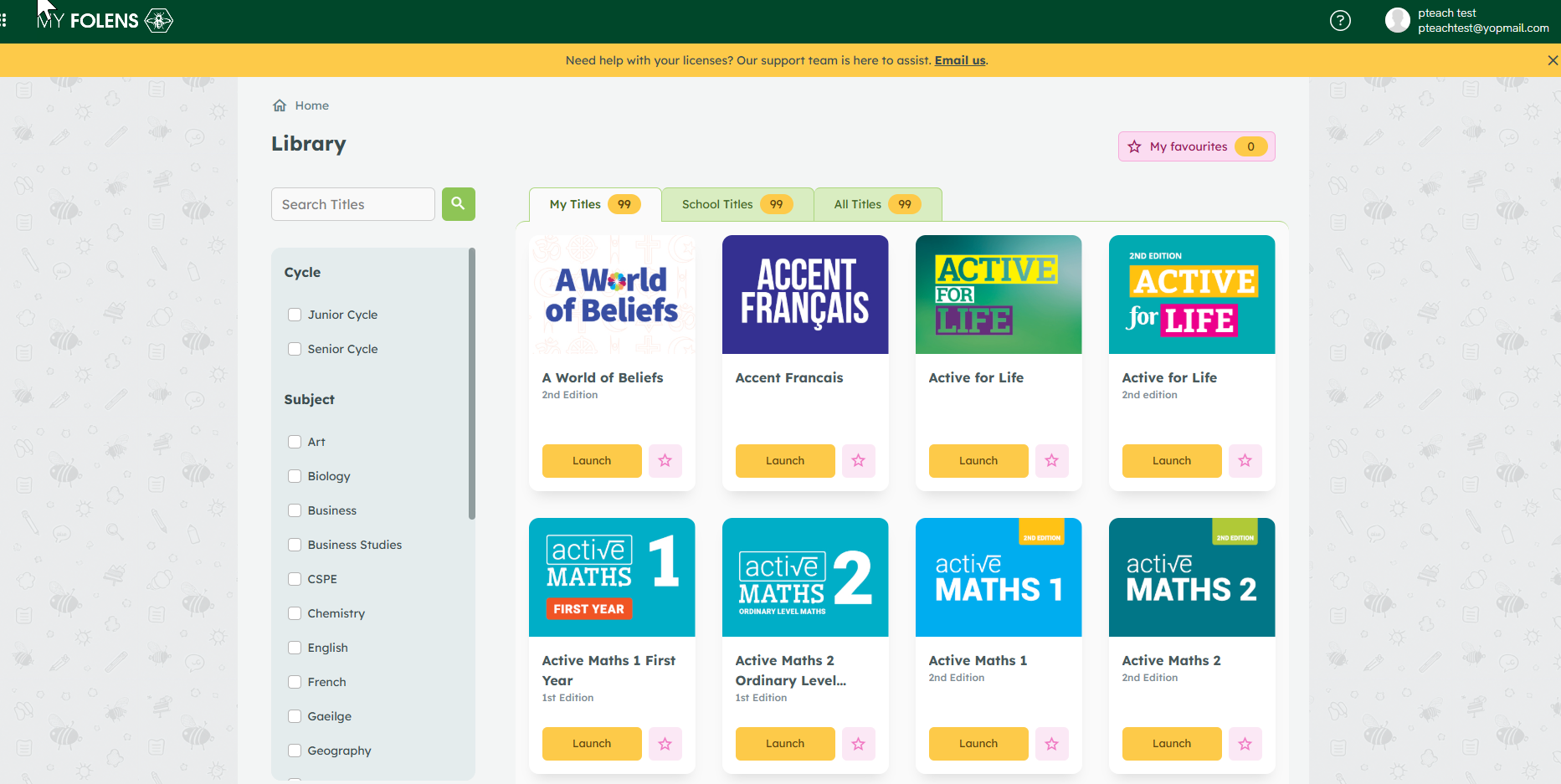Open Active Maths 2 Ordinary Level cover
This screenshot has width=1561, height=784.
pyautogui.click(x=805, y=577)
